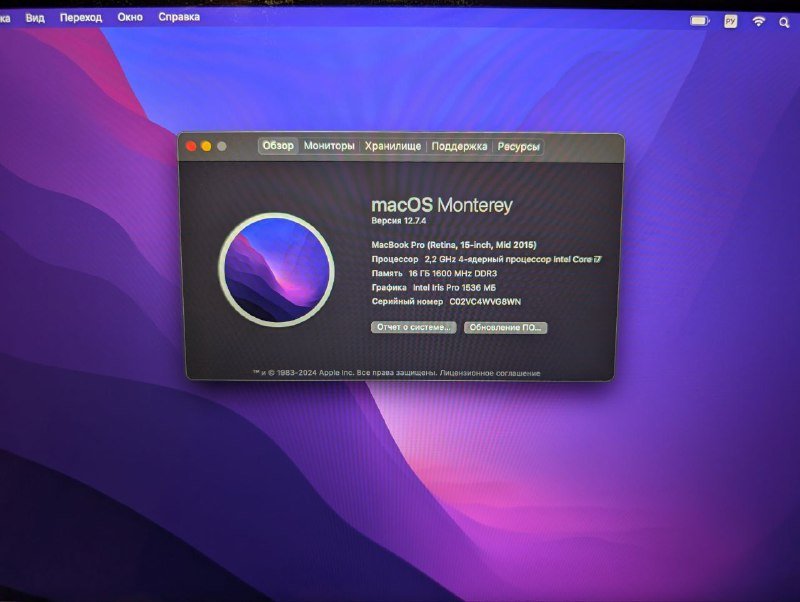Open Spotlight search from menu bar

pos(784,20)
